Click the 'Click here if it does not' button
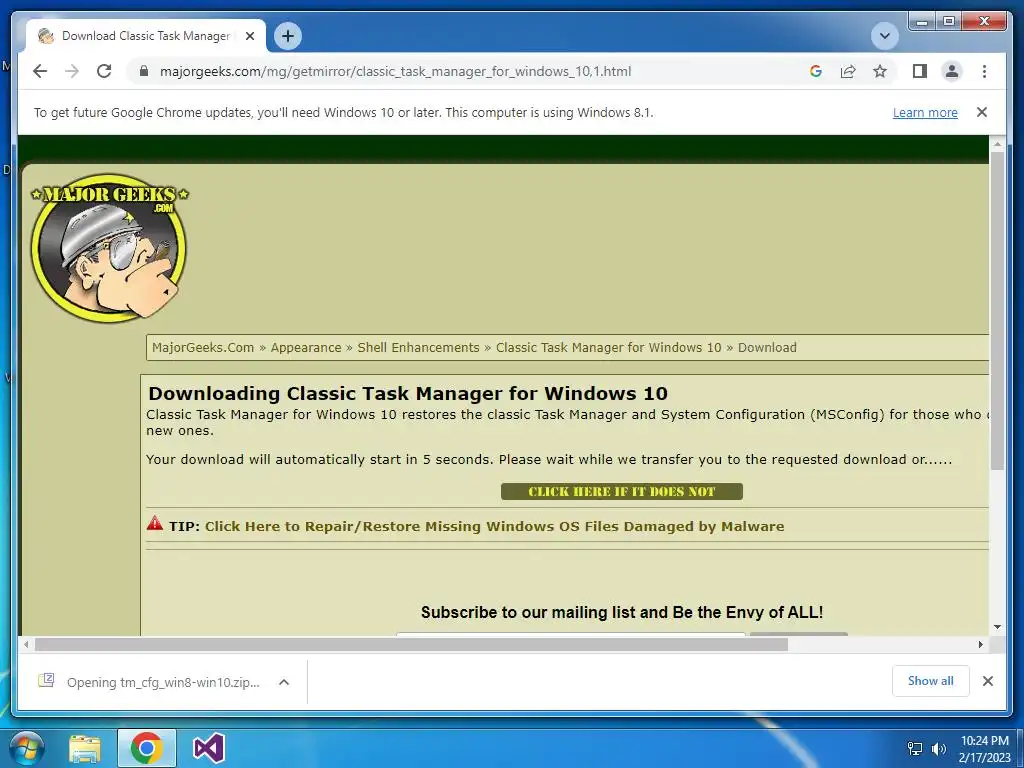The height and width of the screenshot is (768, 1024). coord(622,491)
